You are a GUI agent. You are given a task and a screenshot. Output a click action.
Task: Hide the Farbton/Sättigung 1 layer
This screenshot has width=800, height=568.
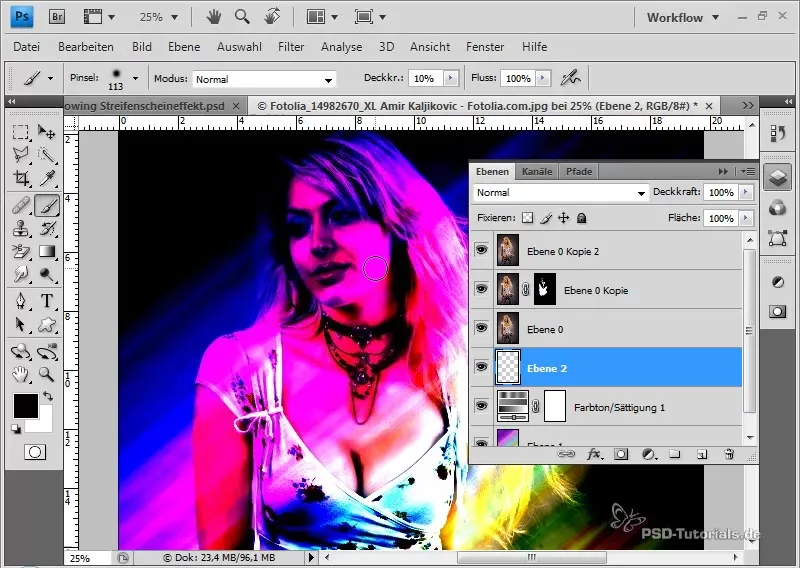coord(481,406)
